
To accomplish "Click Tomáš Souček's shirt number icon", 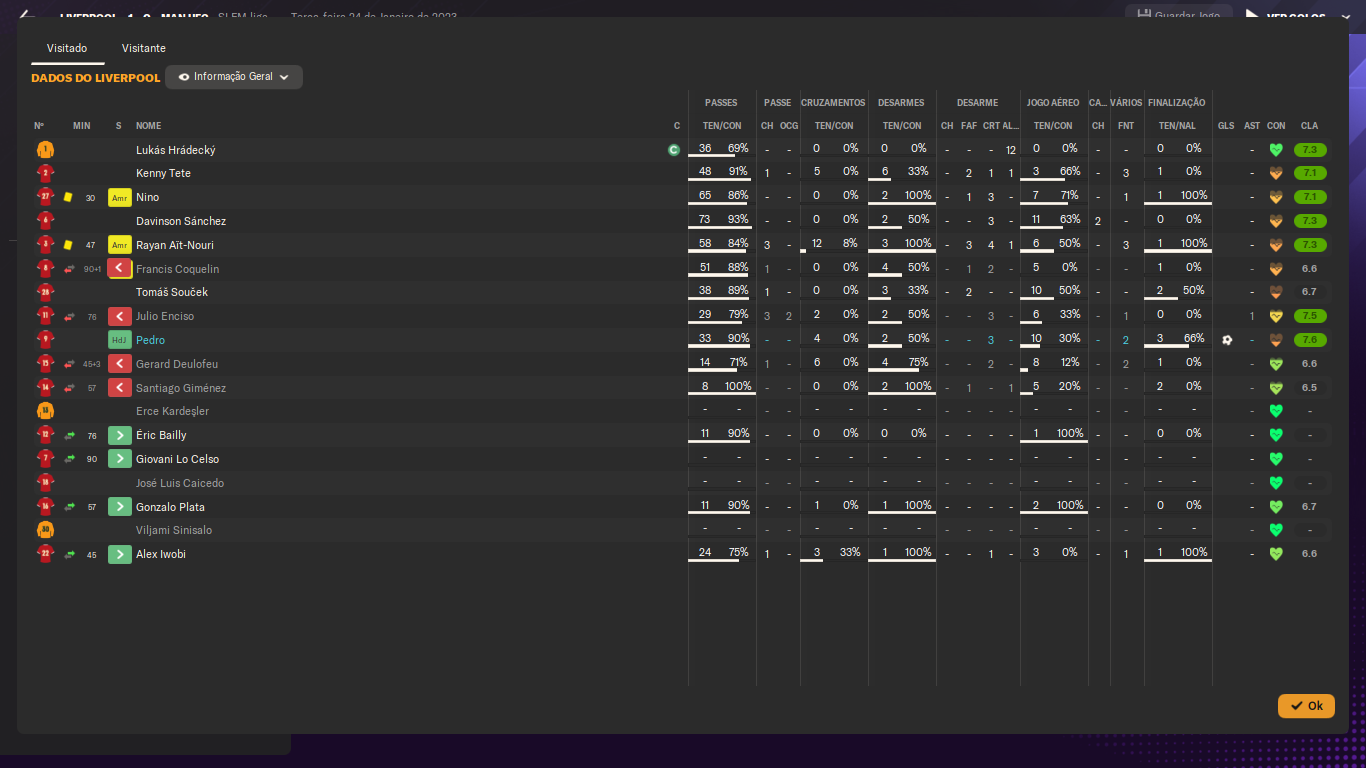I will (x=45, y=292).
